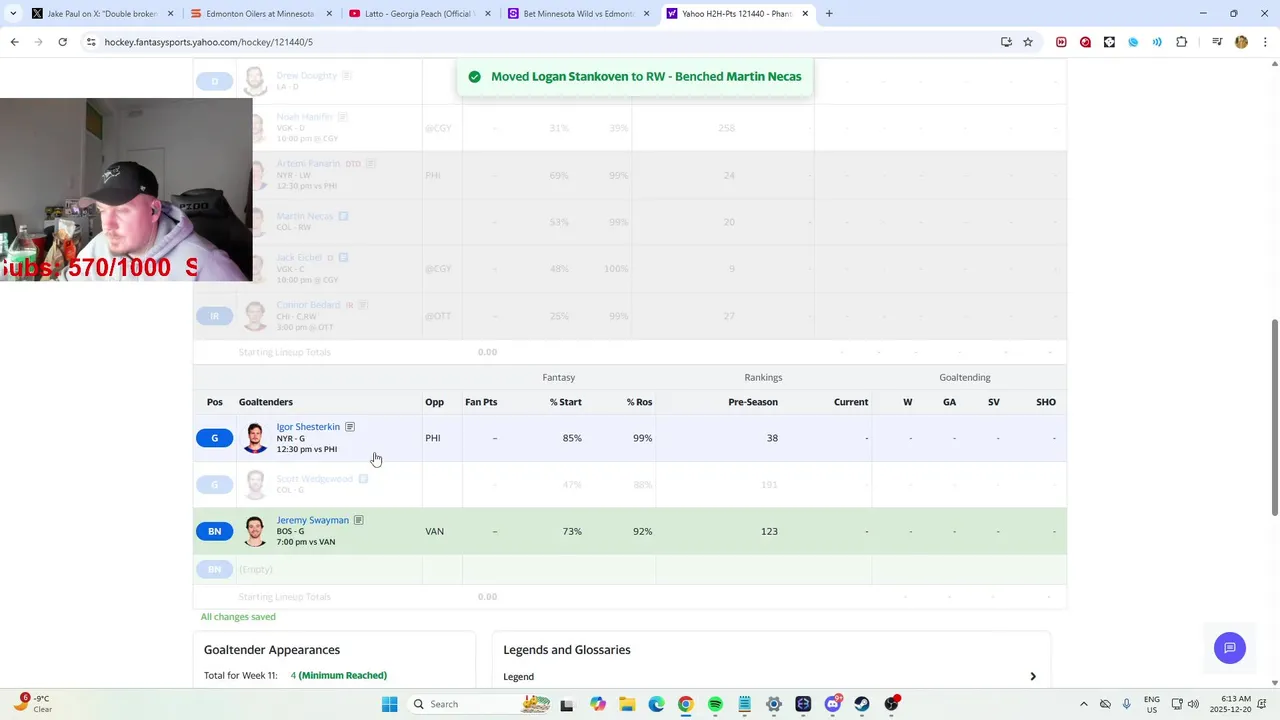Open the Chrome three-dot menu
Screen dimensions: 1280x720
tap(1265, 42)
